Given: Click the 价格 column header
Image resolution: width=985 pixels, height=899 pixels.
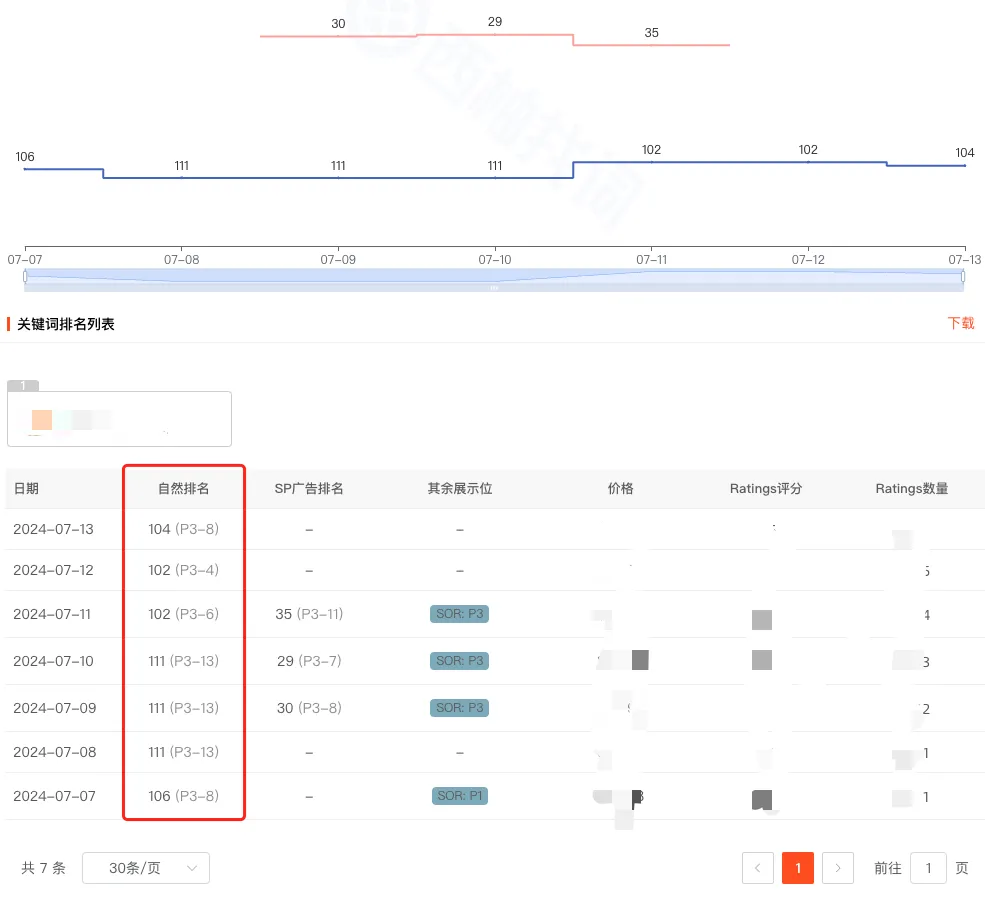Looking at the screenshot, I should pos(621,489).
